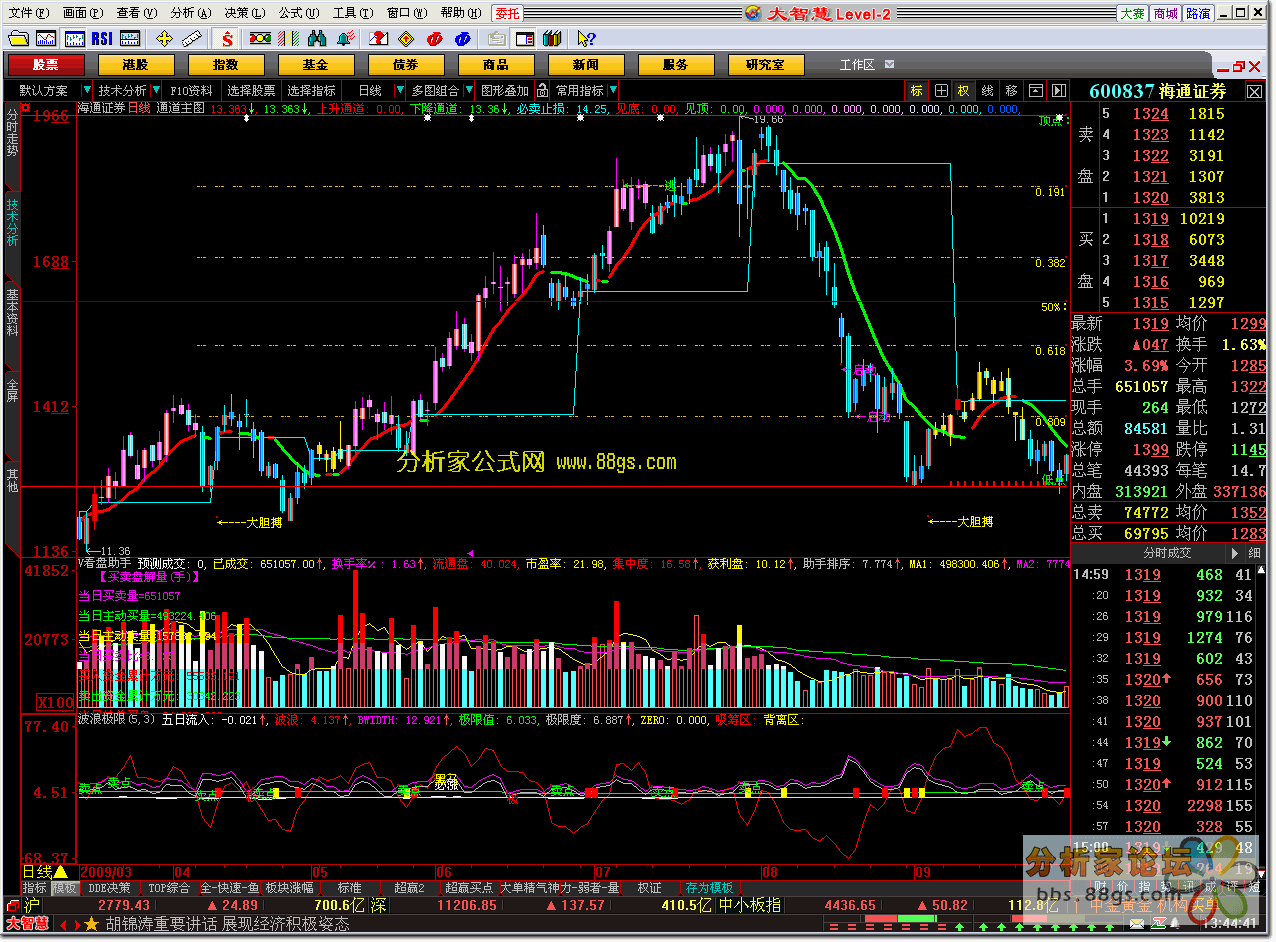The height and width of the screenshot is (942, 1276).
Task: Click the striped color-bars toolbar icon
Action: tap(289, 39)
